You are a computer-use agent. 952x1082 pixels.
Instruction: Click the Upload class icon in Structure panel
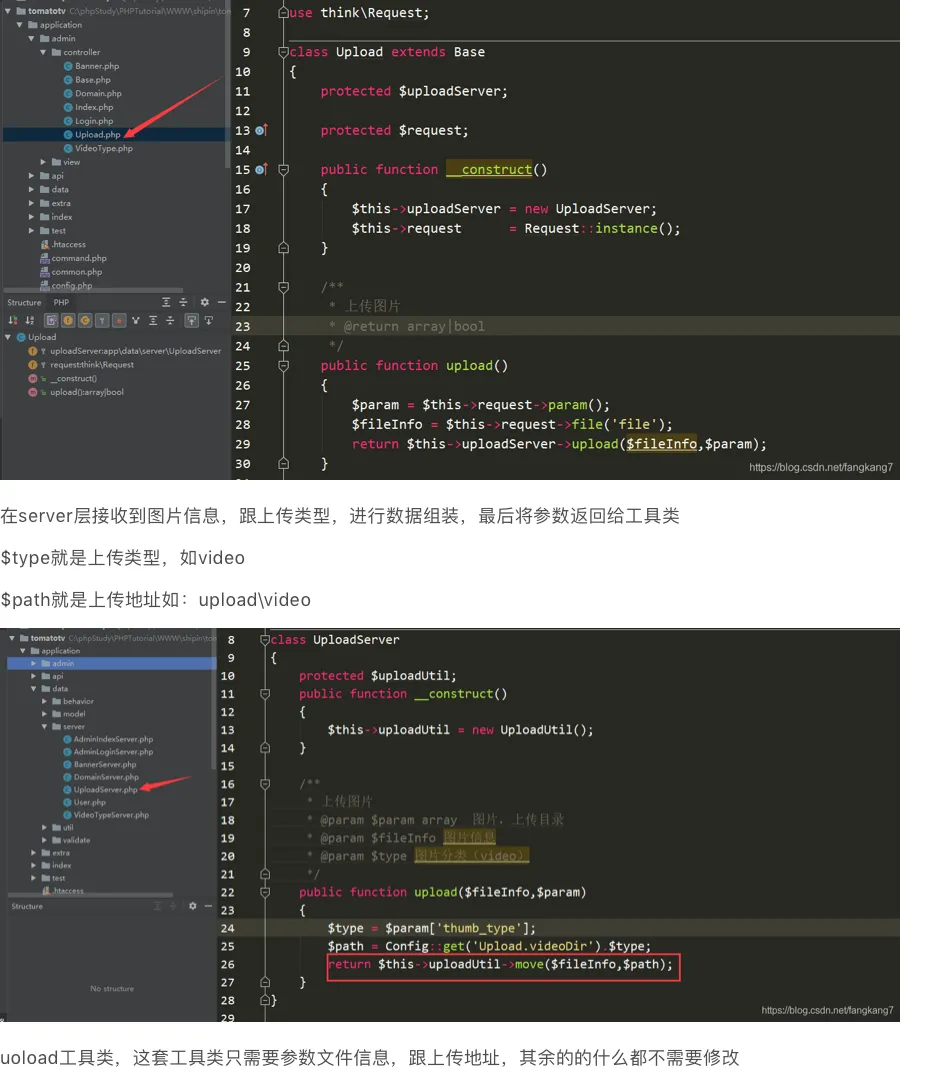21,336
